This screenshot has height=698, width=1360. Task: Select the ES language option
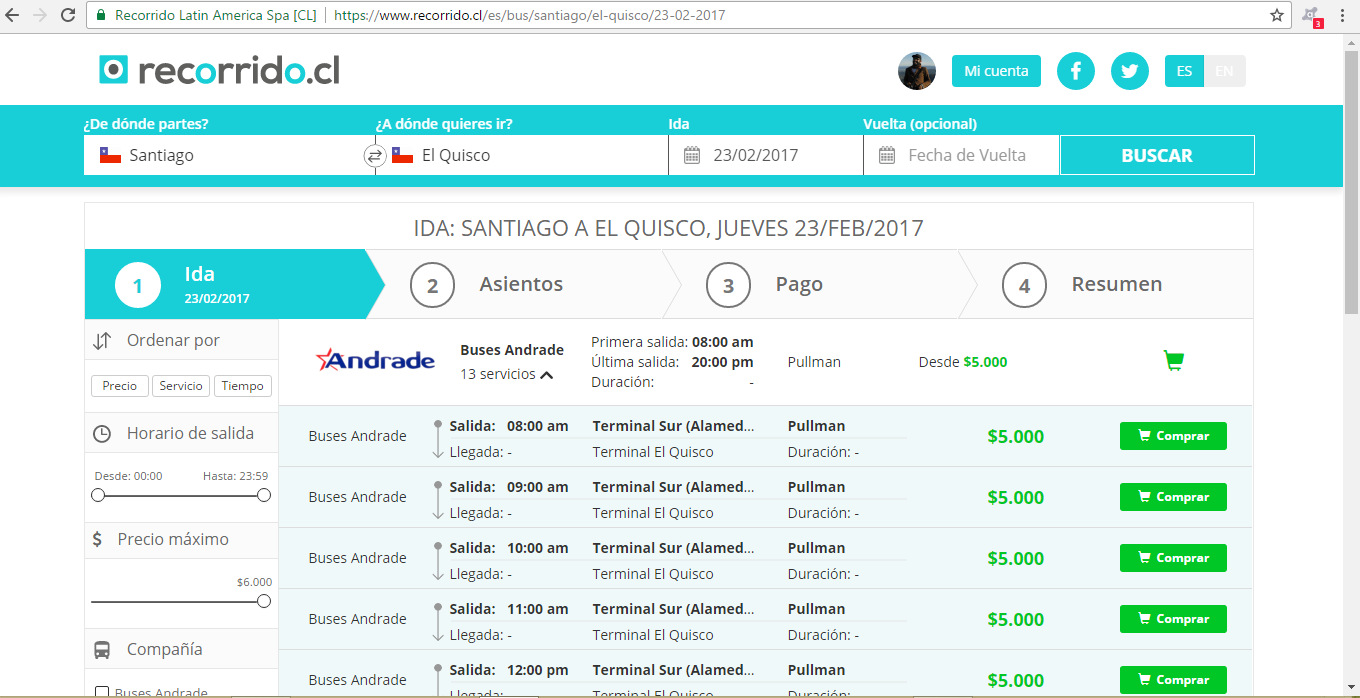click(1184, 71)
